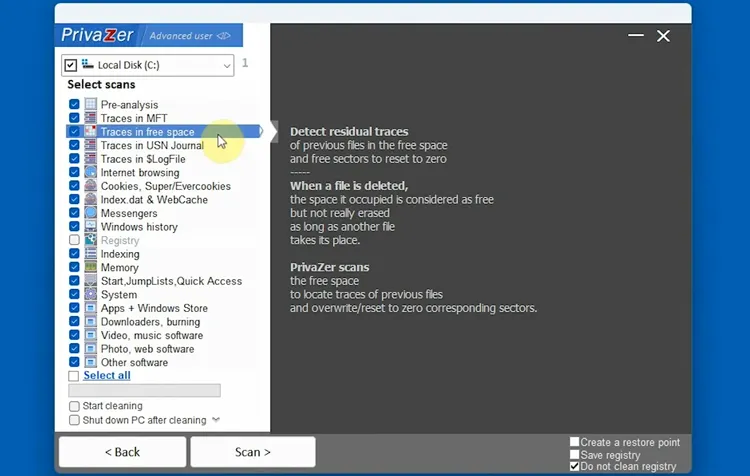
Task: Close the PrivaZer window
Action: [x=663, y=36]
